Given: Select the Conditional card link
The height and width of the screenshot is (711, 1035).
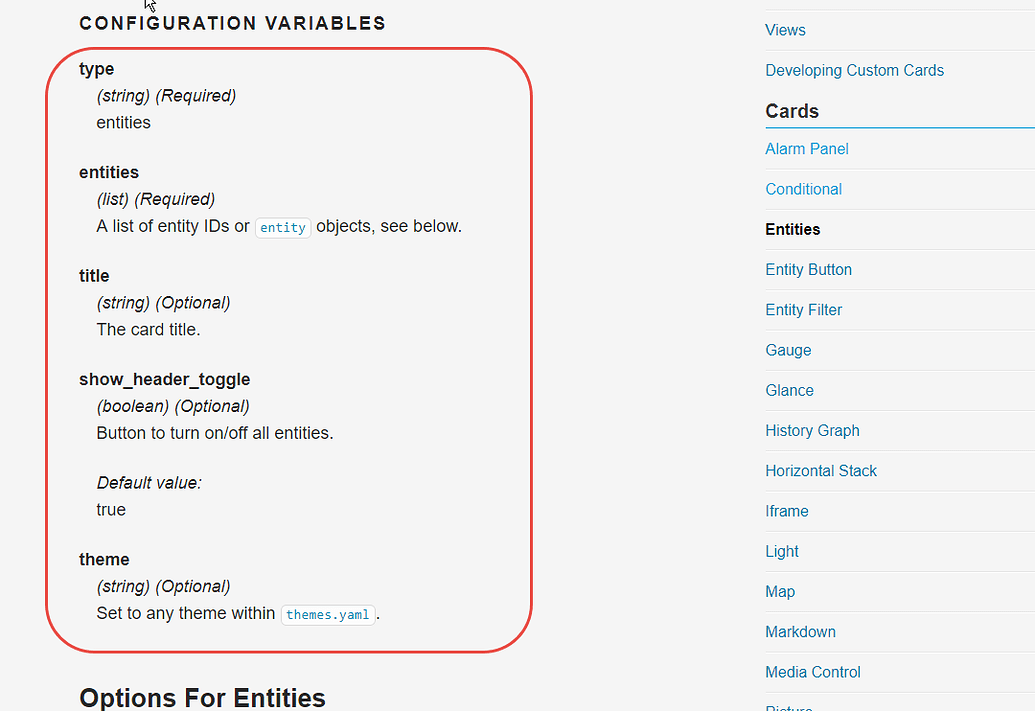Looking at the screenshot, I should pos(803,189).
